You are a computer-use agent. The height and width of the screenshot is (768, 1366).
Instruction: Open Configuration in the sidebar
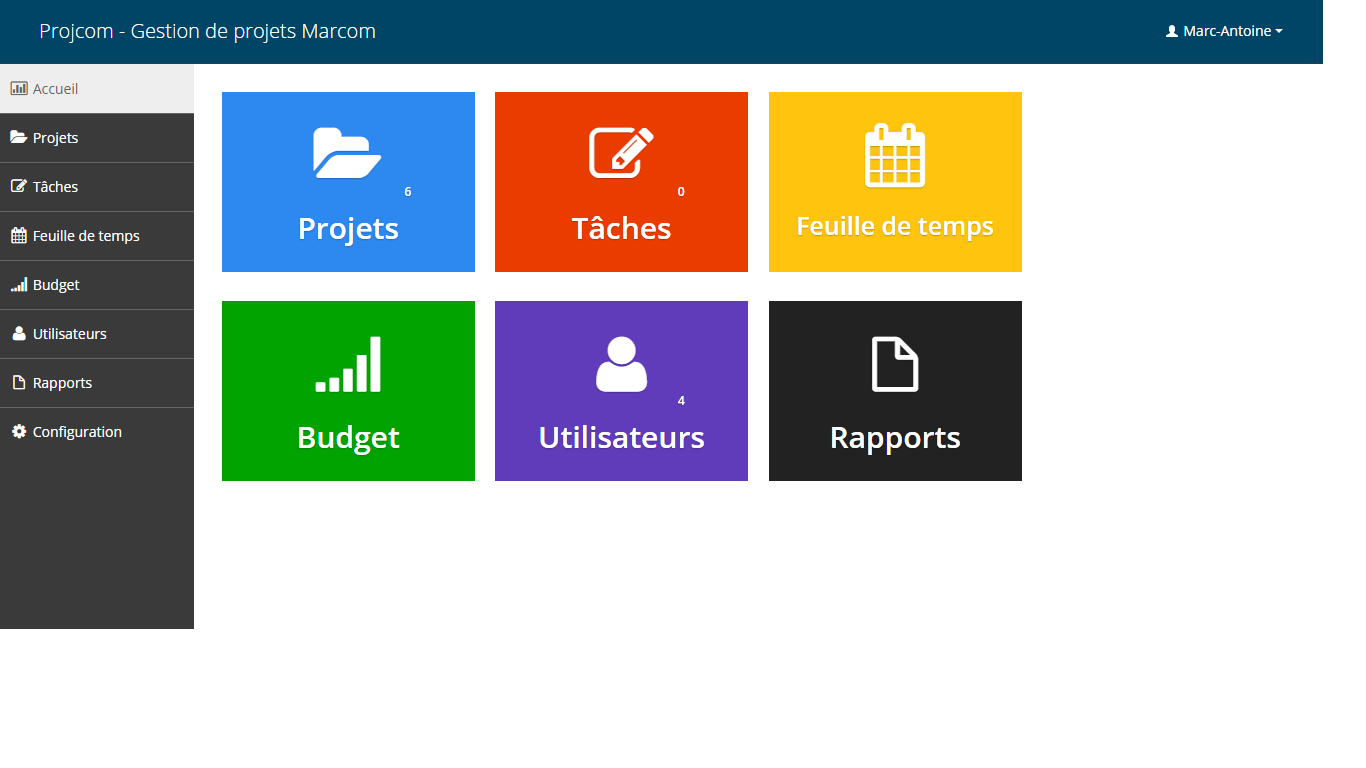click(97, 432)
